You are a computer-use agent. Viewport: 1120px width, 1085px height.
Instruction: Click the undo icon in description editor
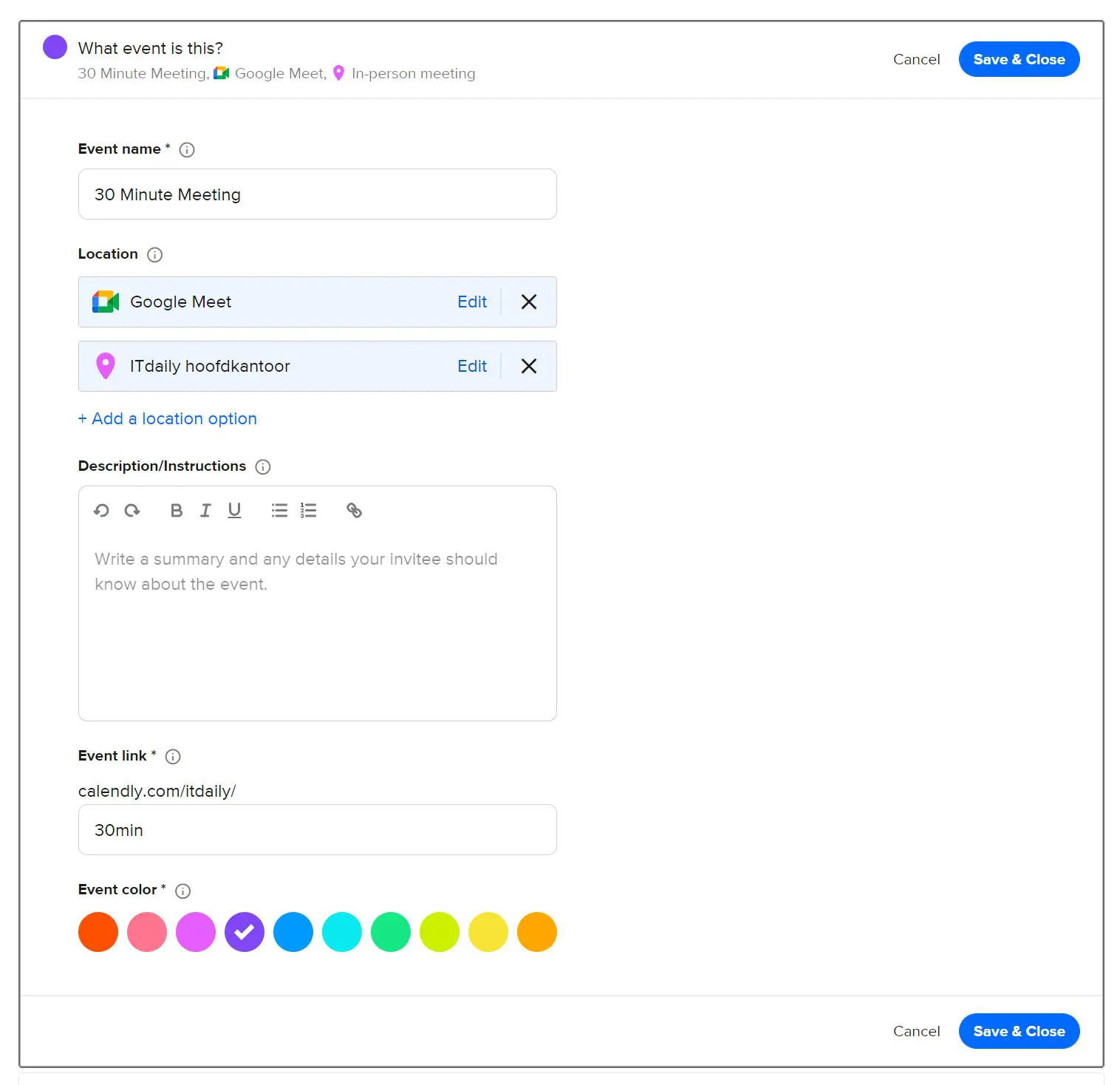(x=101, y=510)
